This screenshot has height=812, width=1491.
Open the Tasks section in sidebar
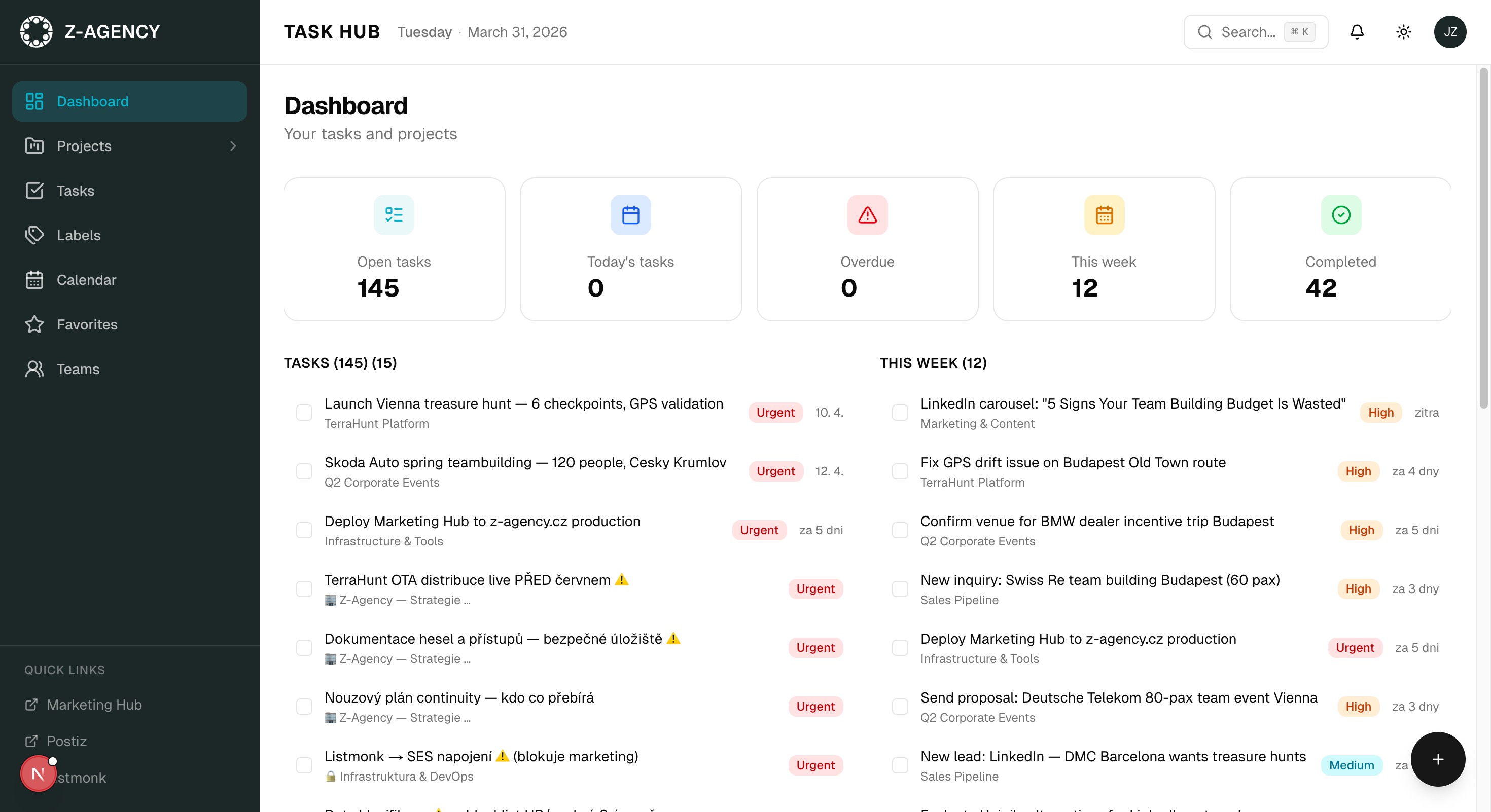[75, 190]
